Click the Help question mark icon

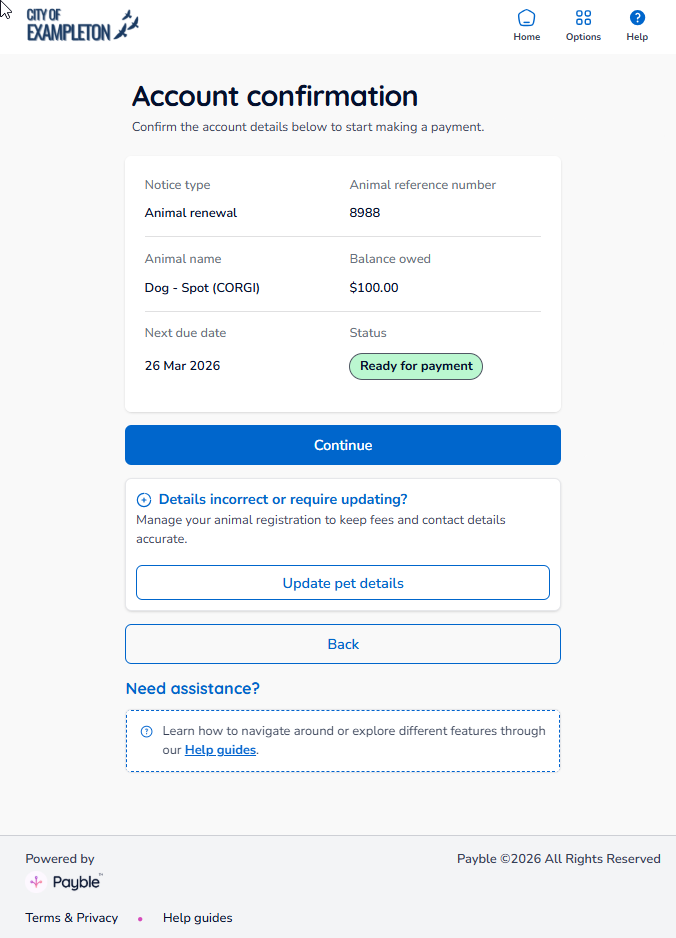point(637,17)
